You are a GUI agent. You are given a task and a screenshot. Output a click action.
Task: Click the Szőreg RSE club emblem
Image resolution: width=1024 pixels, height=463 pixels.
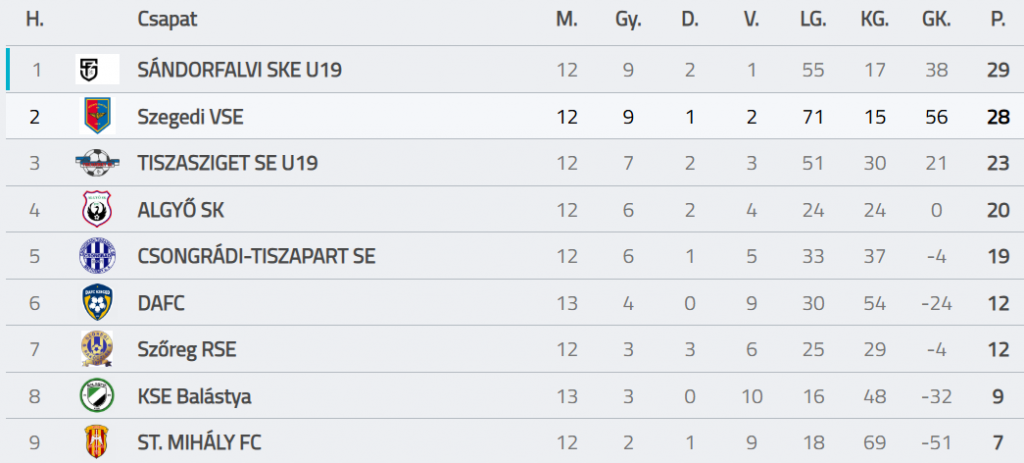click(x=97, y=349)
